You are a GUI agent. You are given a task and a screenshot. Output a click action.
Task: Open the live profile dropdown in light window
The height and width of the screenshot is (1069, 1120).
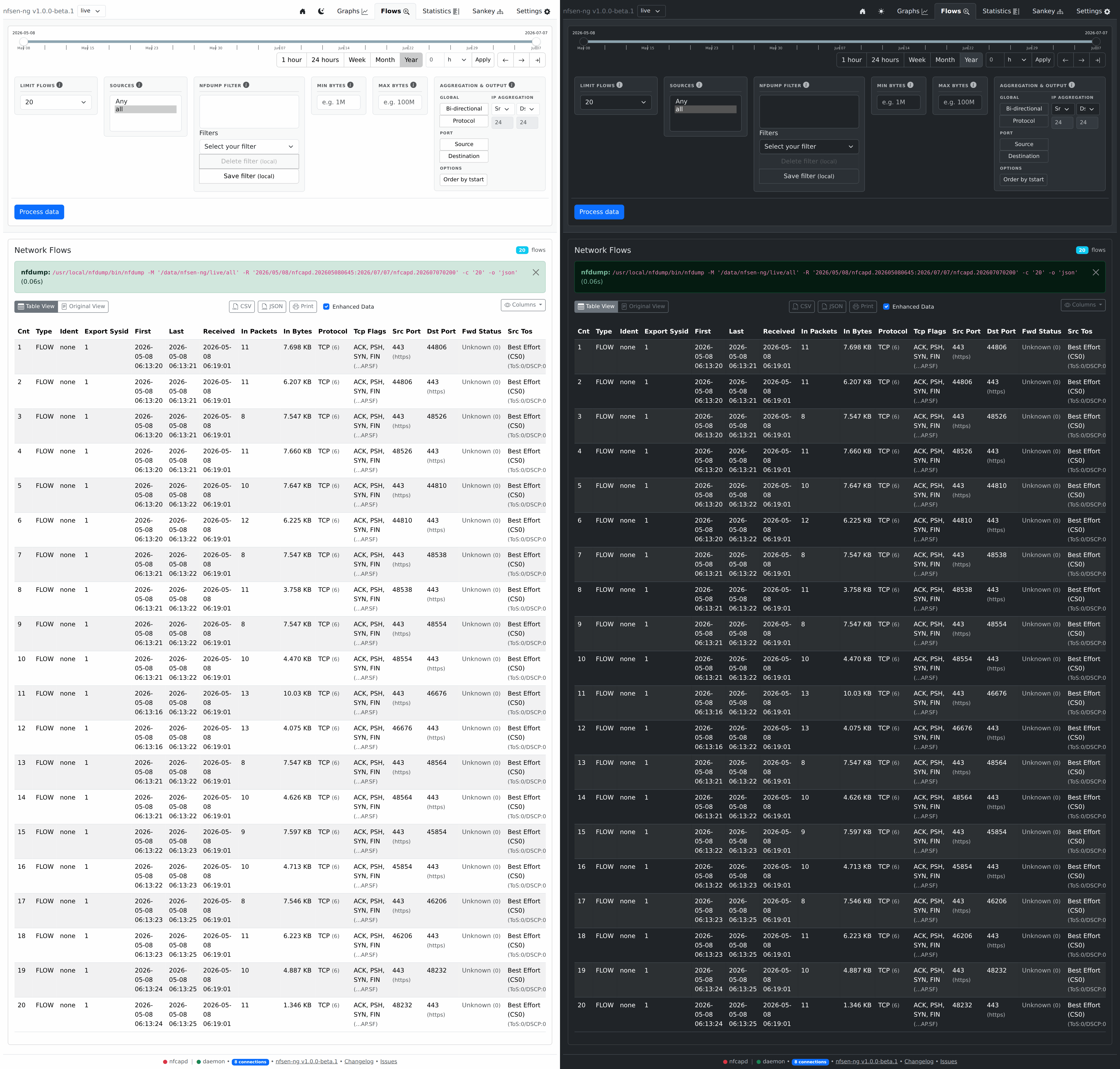pyautogui.click(x=91, y=11)
